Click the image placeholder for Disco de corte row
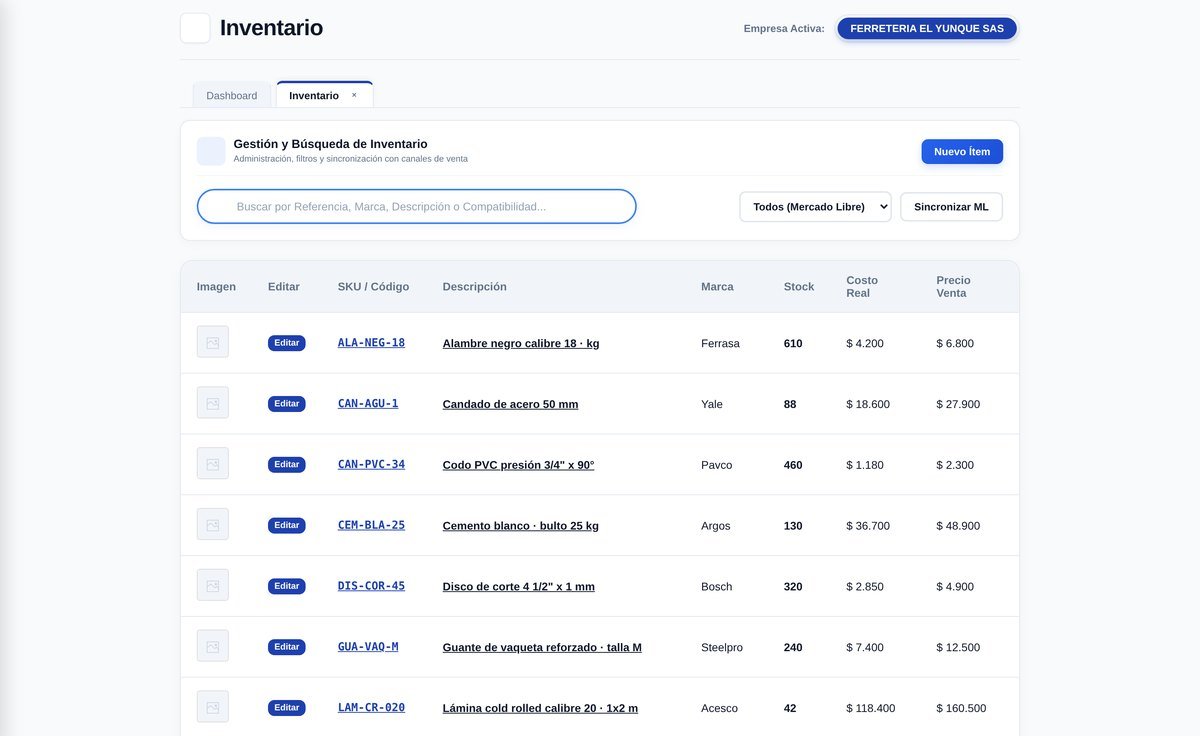The height and width of the screenshot is (736, 1200). 213,586
